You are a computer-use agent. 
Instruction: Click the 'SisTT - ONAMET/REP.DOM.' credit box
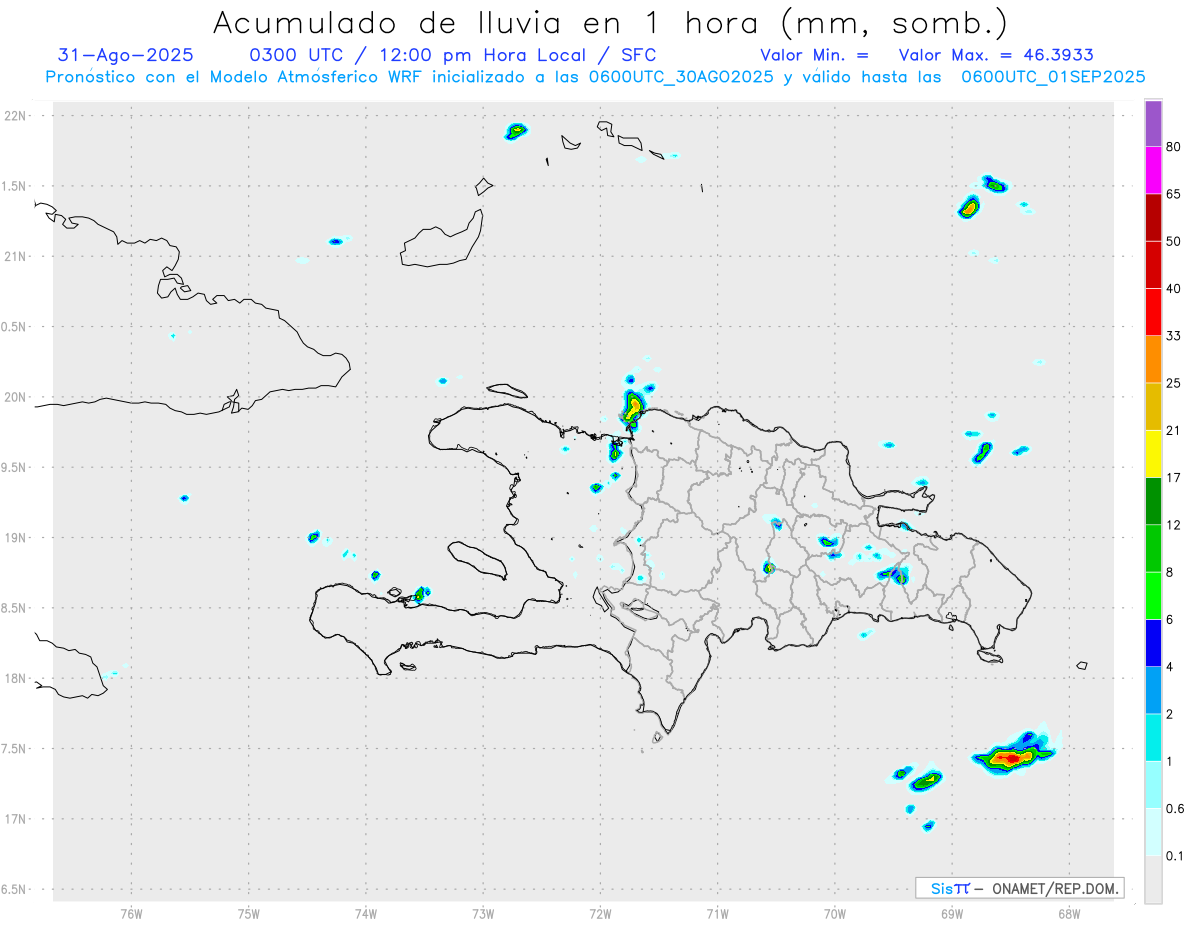[1020, 888]
